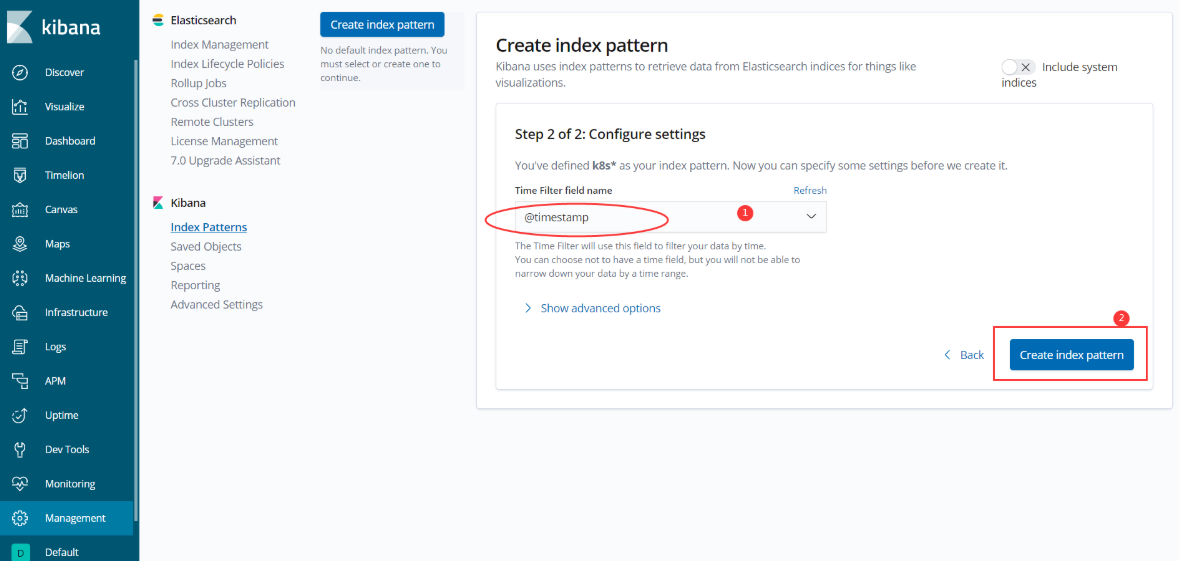Open Index Lifecycle Policies
The height and width of the screenshot is (564, 1179).
pos(227,64)
